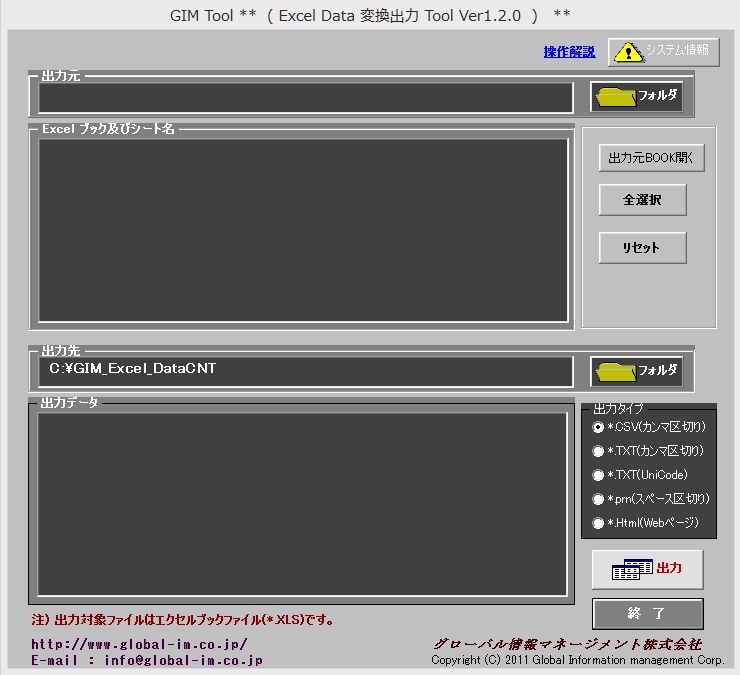This screenshot has width=740, height=675.
Task: Click the リセット button
Action: click(642, 248)
